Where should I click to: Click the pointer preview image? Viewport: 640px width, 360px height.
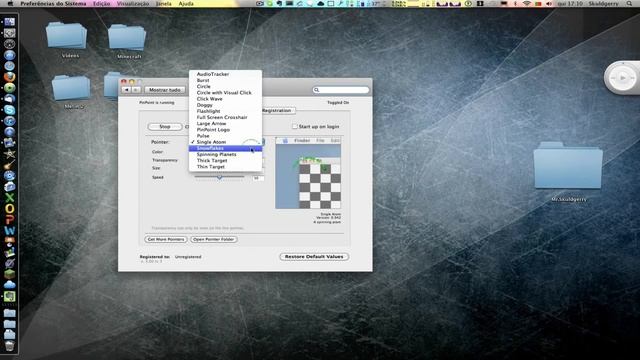click(x=308, y=173)
